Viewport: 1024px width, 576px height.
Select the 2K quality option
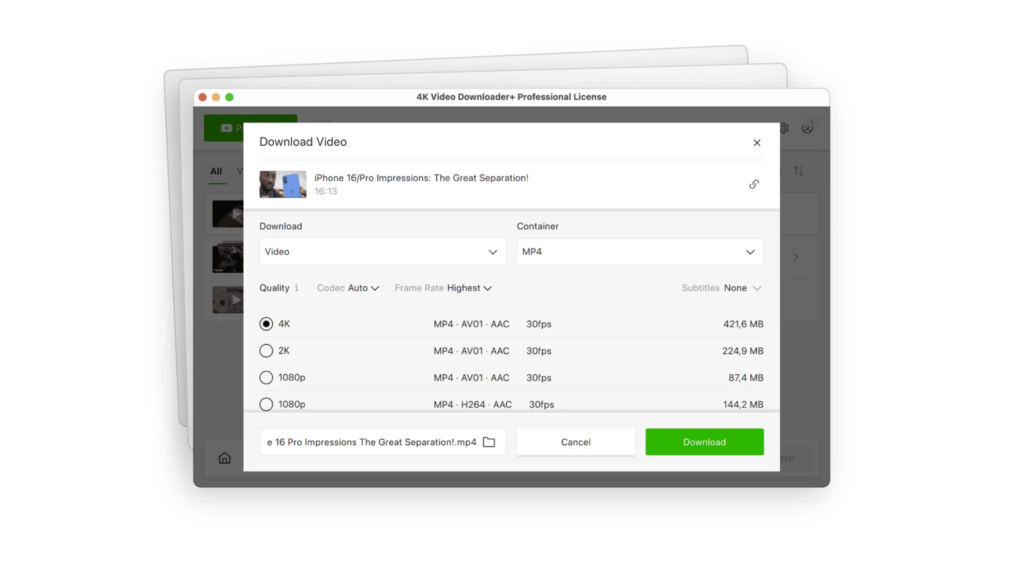coord(265,351)
